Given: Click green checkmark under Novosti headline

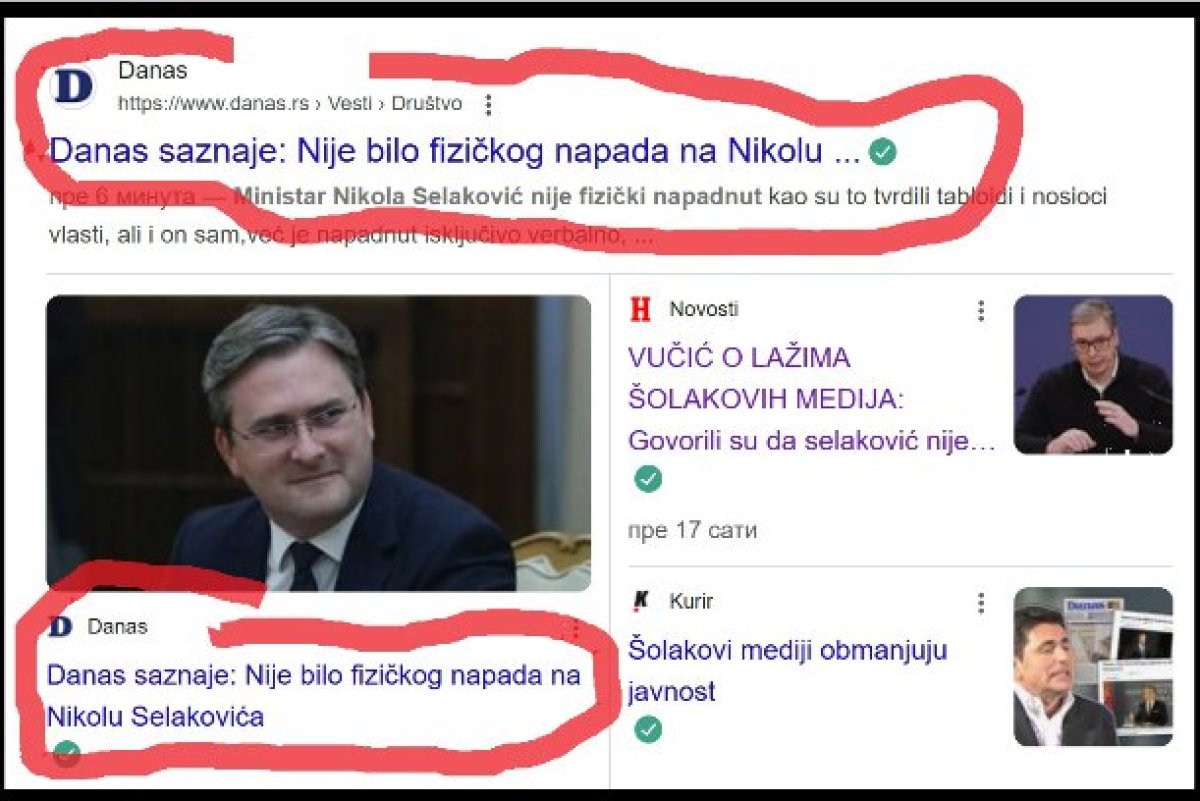Looking at the screenshot, I should (x=648, y=480).
